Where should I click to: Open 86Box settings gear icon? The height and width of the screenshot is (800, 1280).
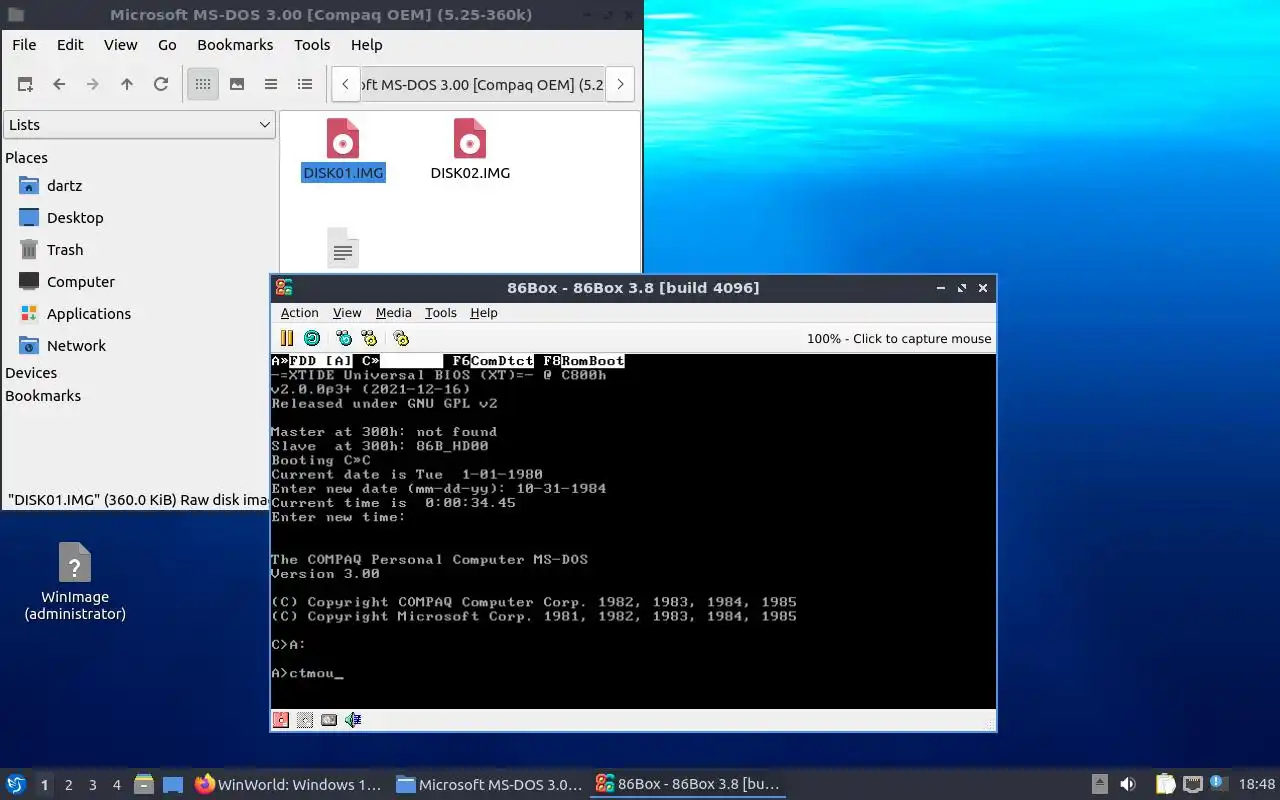pos(401,338)
